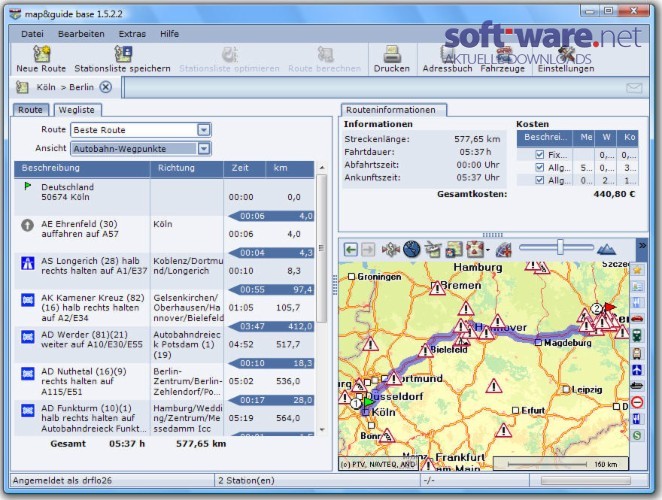Close the Köln > Berlin route tab

pyautogui.click(x=106, y=87)
